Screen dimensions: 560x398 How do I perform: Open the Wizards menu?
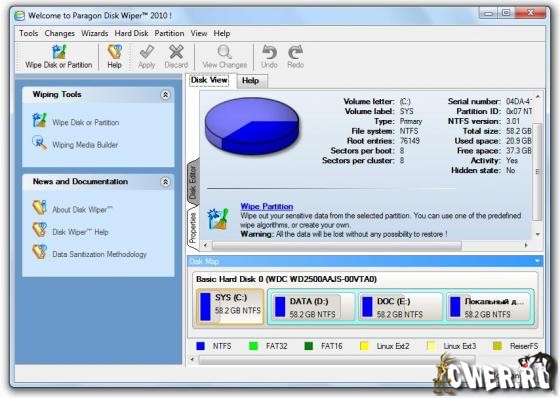click(95, 34)
